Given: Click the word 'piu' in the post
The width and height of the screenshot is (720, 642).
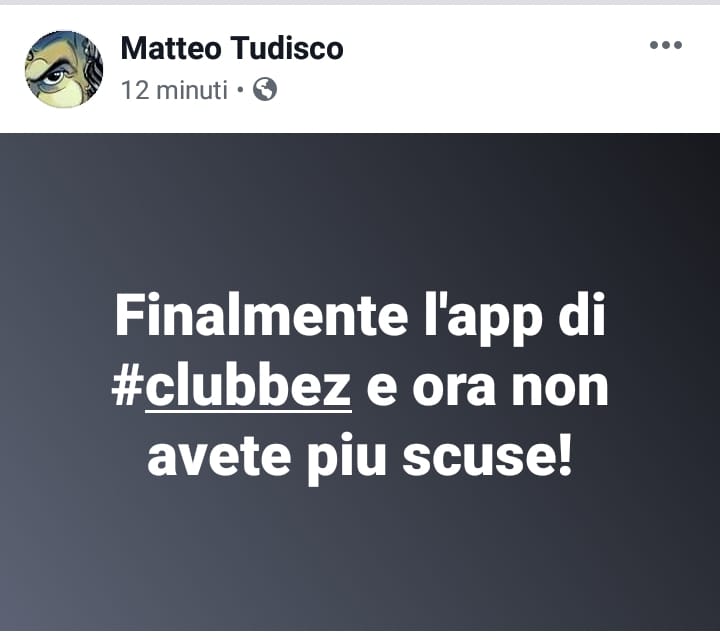Looking at the screenshot, I should [x=346, y=458].
